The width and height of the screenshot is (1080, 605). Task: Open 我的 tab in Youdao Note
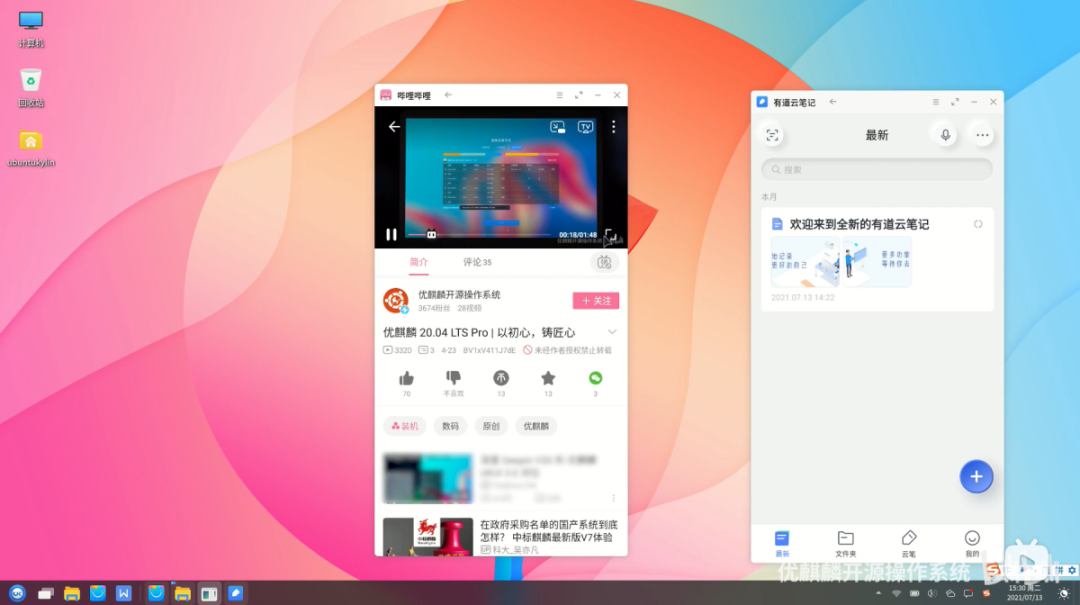click(972, 543)
